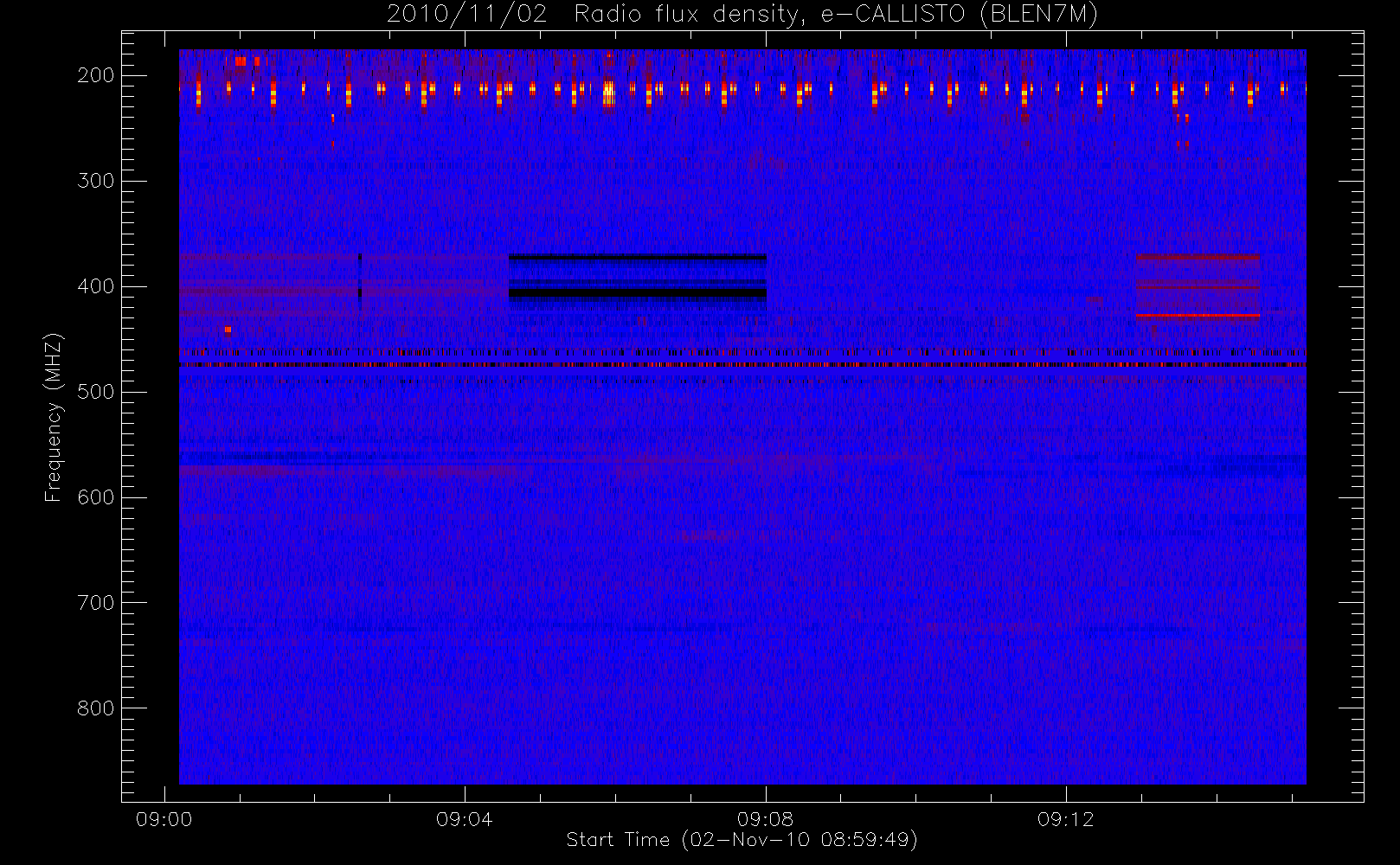
Task: Click the 400 frequency tick label
Action: 95,286
